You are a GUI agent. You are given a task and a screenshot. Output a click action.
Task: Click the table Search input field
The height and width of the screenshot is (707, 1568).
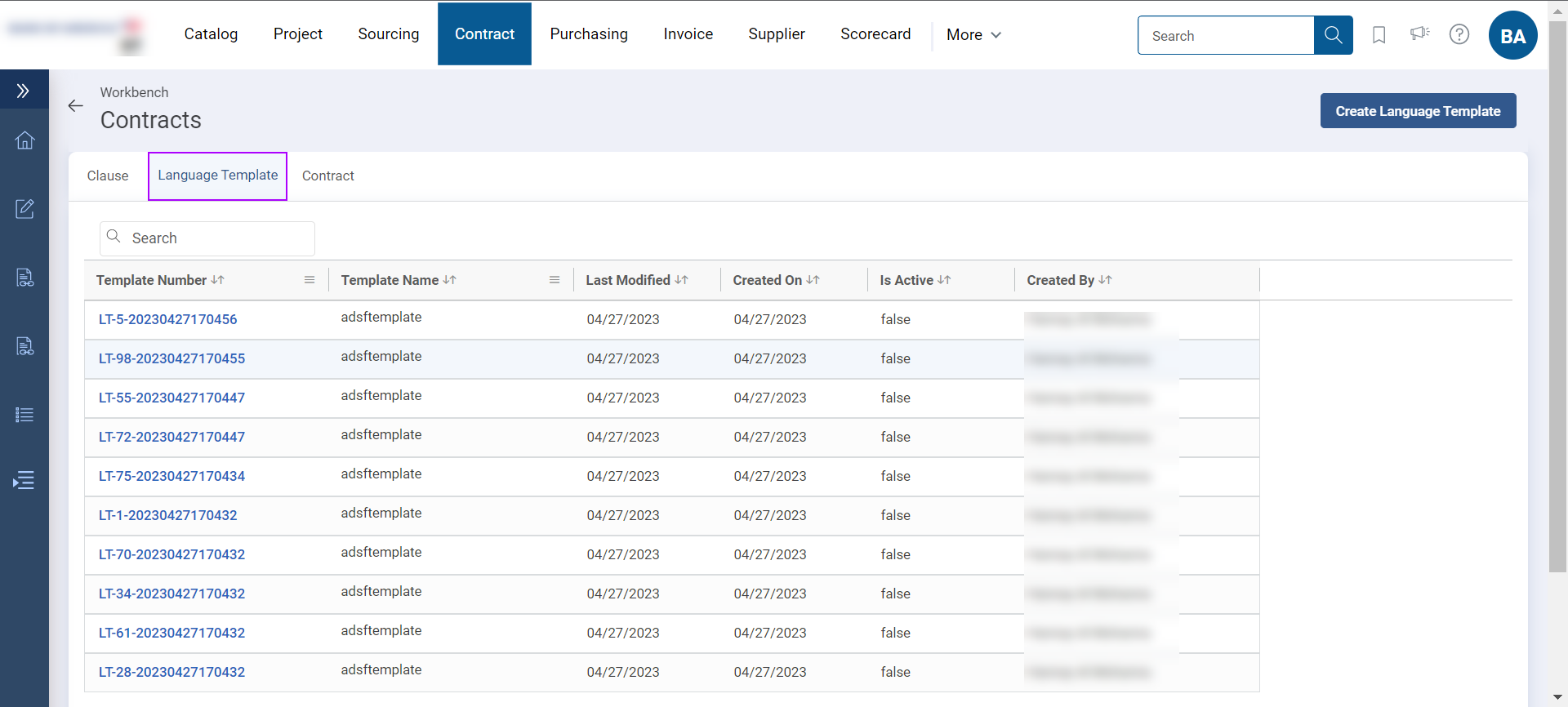point(216,238)
